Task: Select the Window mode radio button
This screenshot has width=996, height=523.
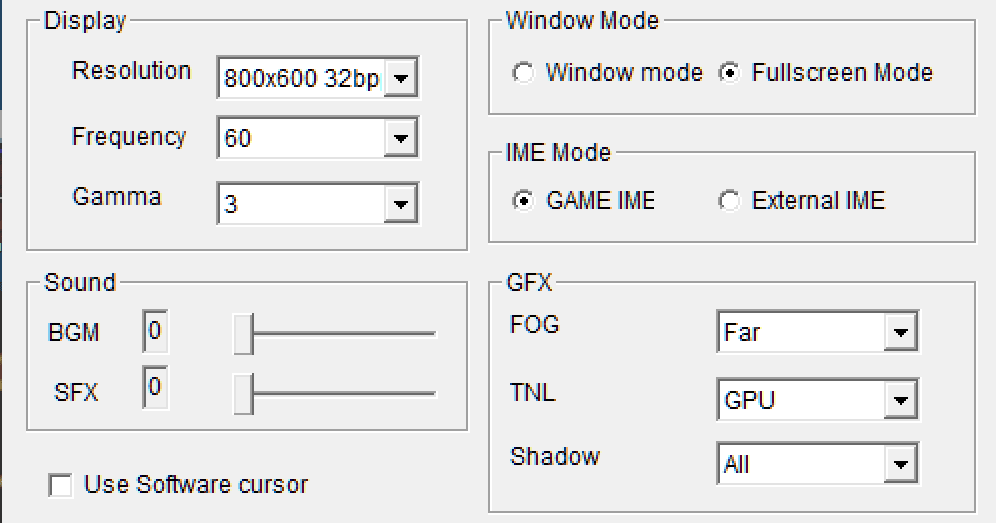Action: point(523,72)
